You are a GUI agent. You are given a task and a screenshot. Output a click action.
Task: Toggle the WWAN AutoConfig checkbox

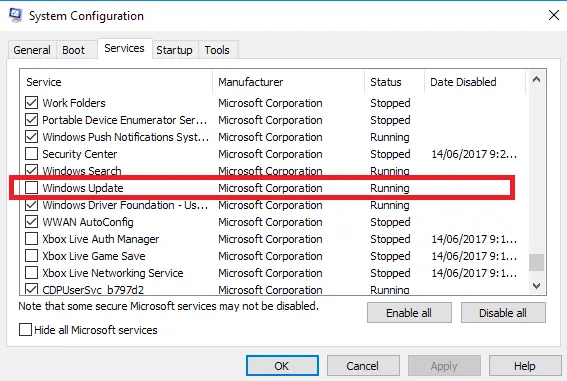pyautogui.click(x=31, y=222)
